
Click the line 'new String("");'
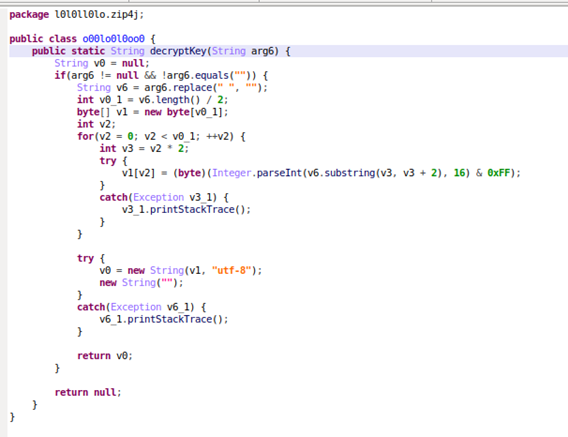[141, 283]
